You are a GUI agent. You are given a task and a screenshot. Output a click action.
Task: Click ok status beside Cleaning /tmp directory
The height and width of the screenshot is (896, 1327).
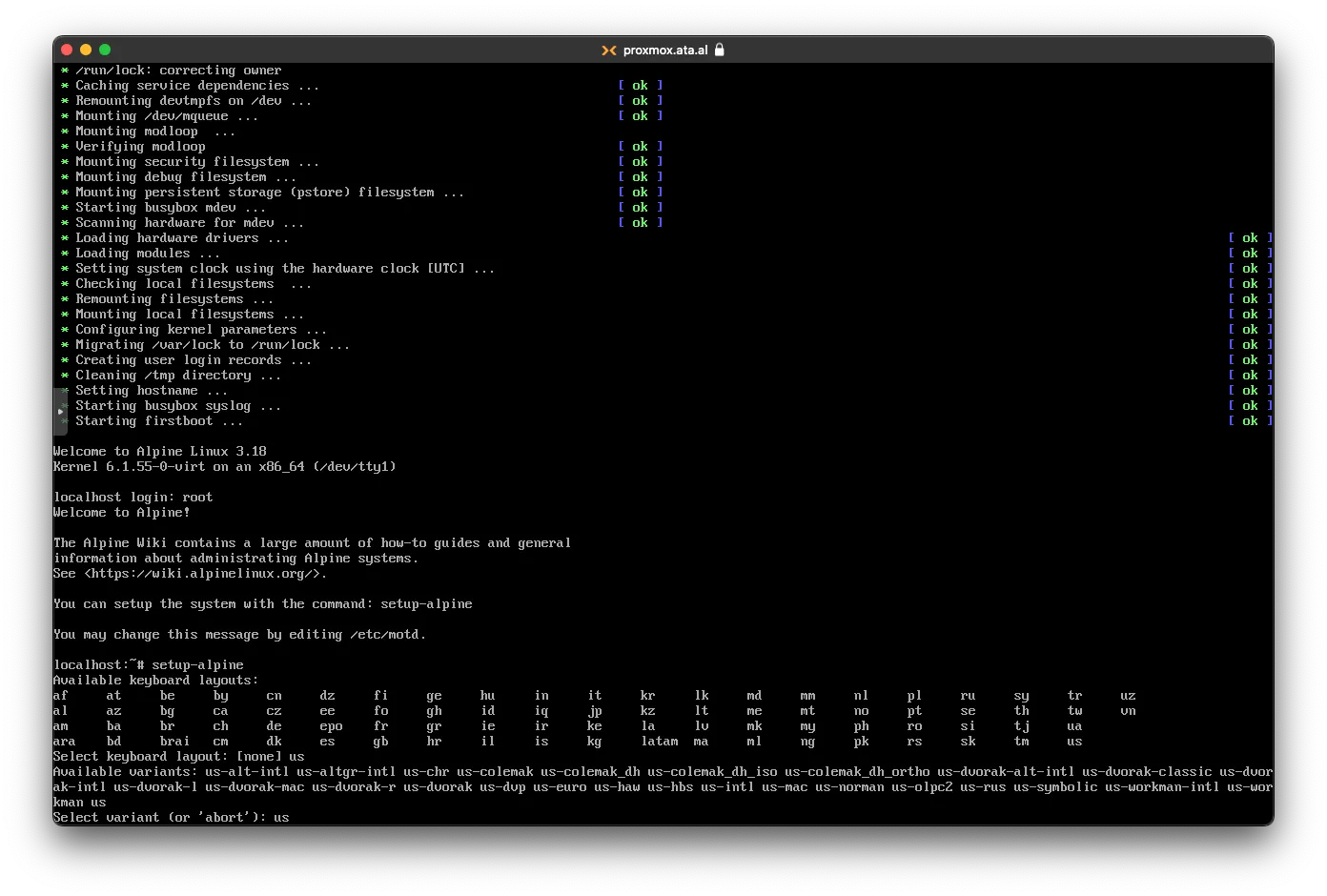tap(1251, 376)
